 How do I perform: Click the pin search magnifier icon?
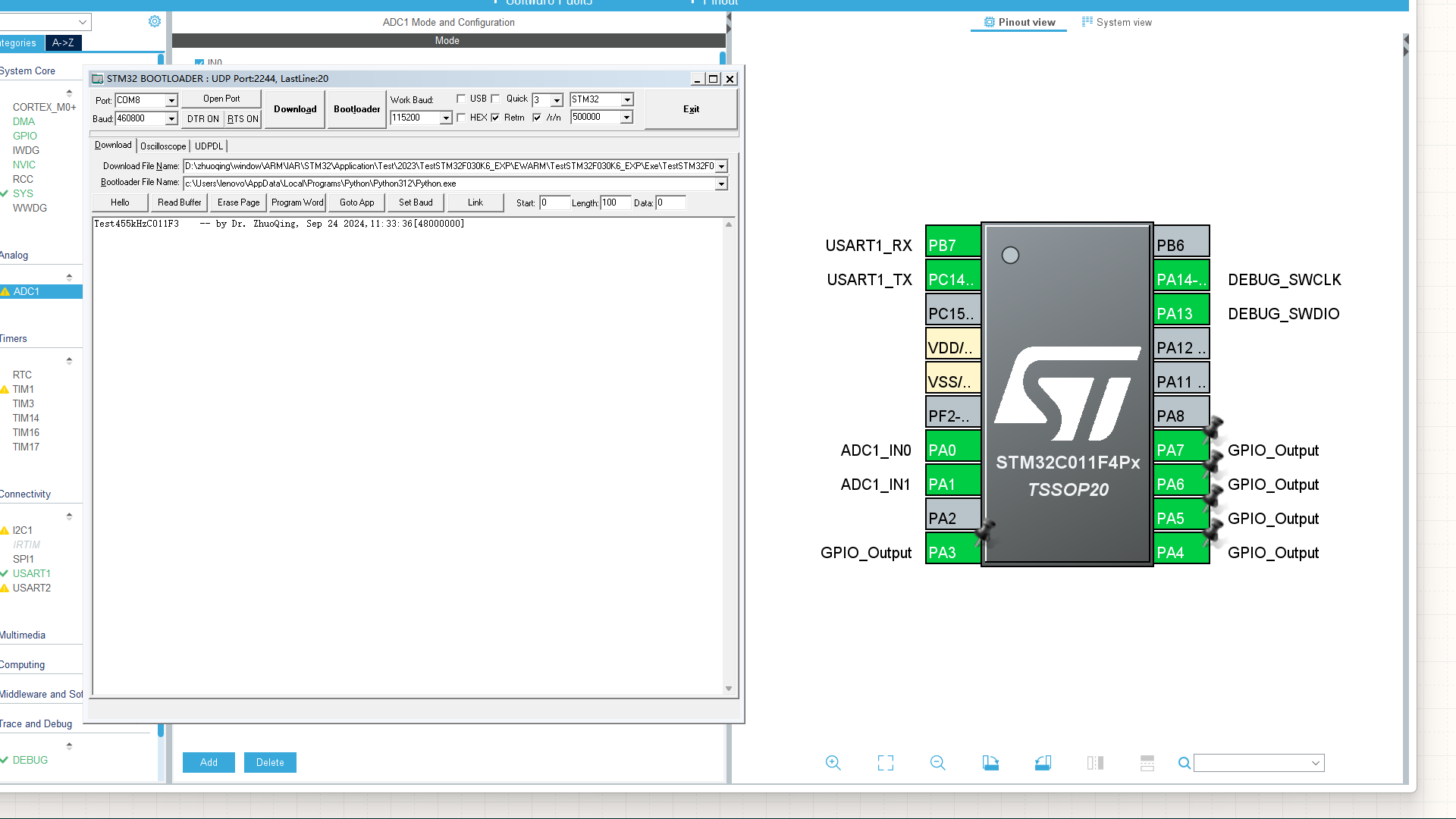1184,763
